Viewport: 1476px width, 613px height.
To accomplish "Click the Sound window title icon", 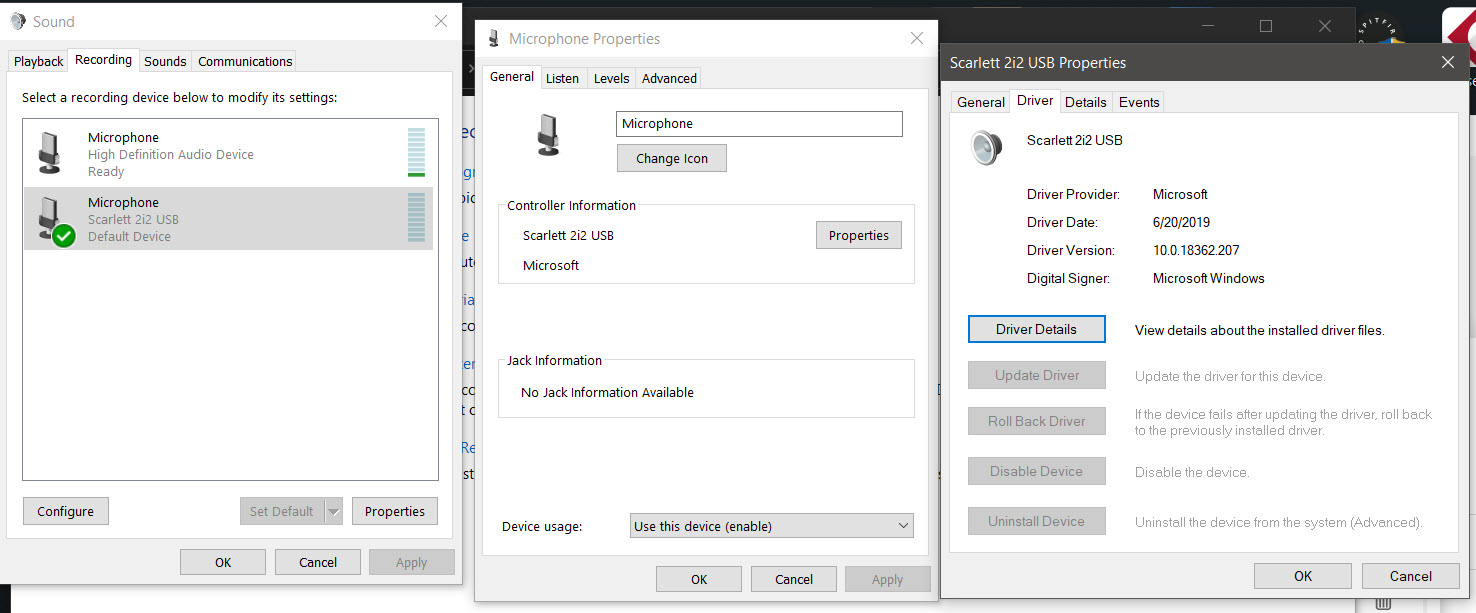I will click(x=18, y=21).
